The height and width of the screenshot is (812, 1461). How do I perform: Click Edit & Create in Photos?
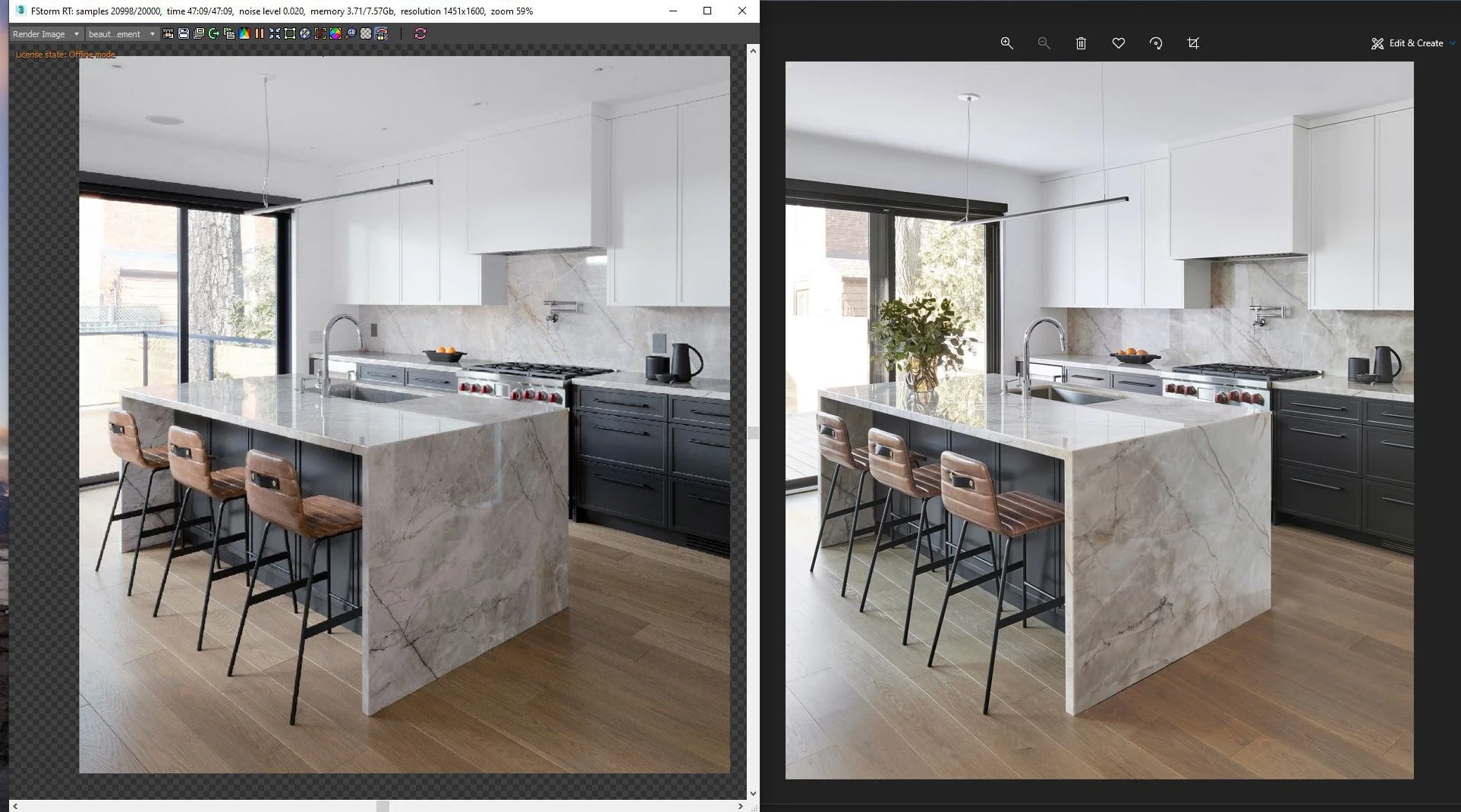pos(1412,43)
